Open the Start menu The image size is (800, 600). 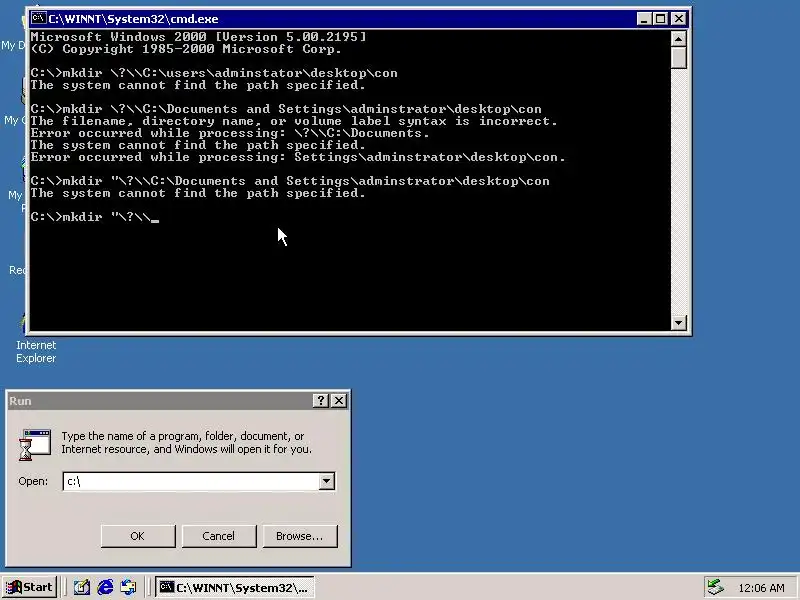(x=30, y=587)
